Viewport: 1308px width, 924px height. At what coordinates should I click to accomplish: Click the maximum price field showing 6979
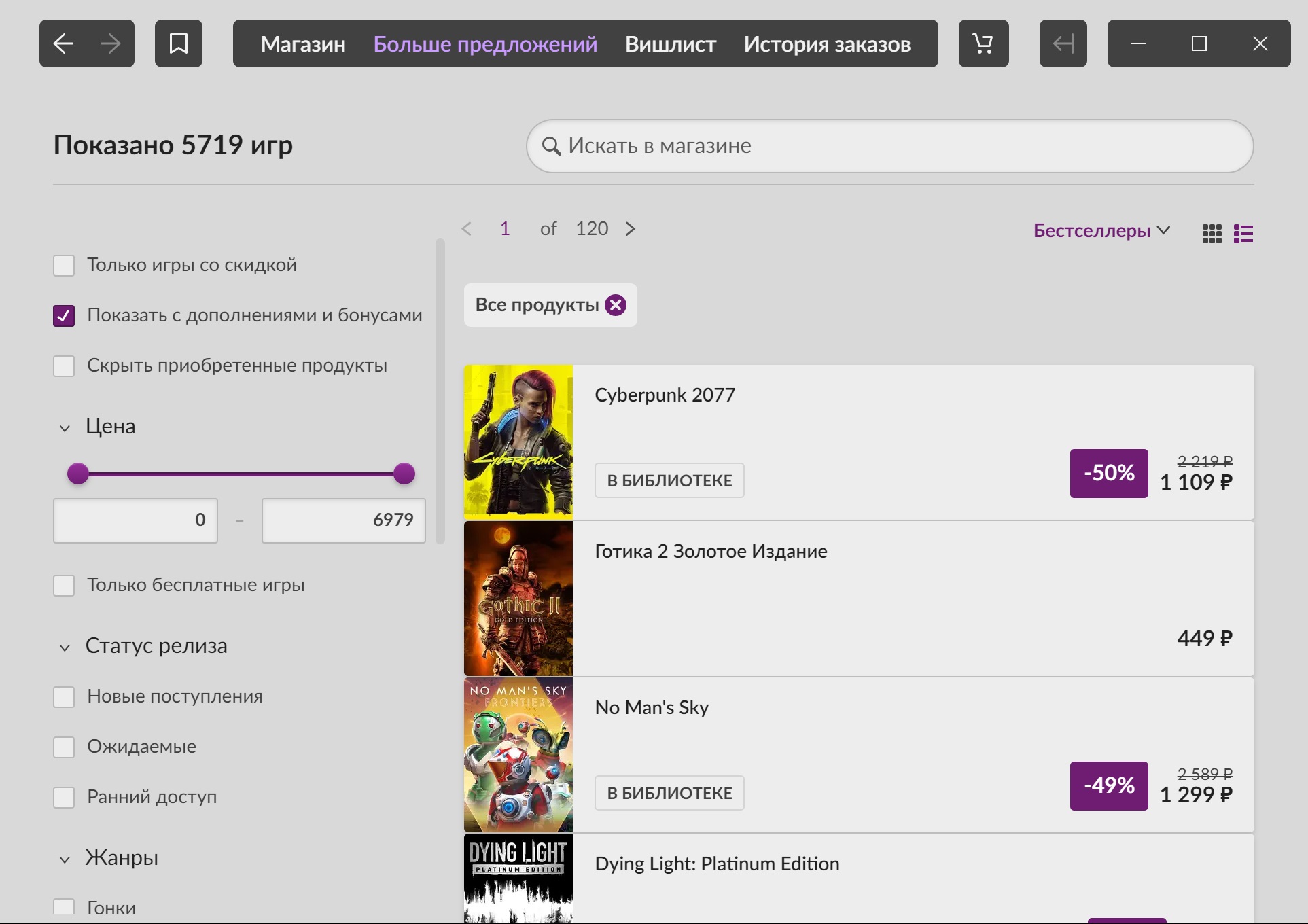(344, 520)
